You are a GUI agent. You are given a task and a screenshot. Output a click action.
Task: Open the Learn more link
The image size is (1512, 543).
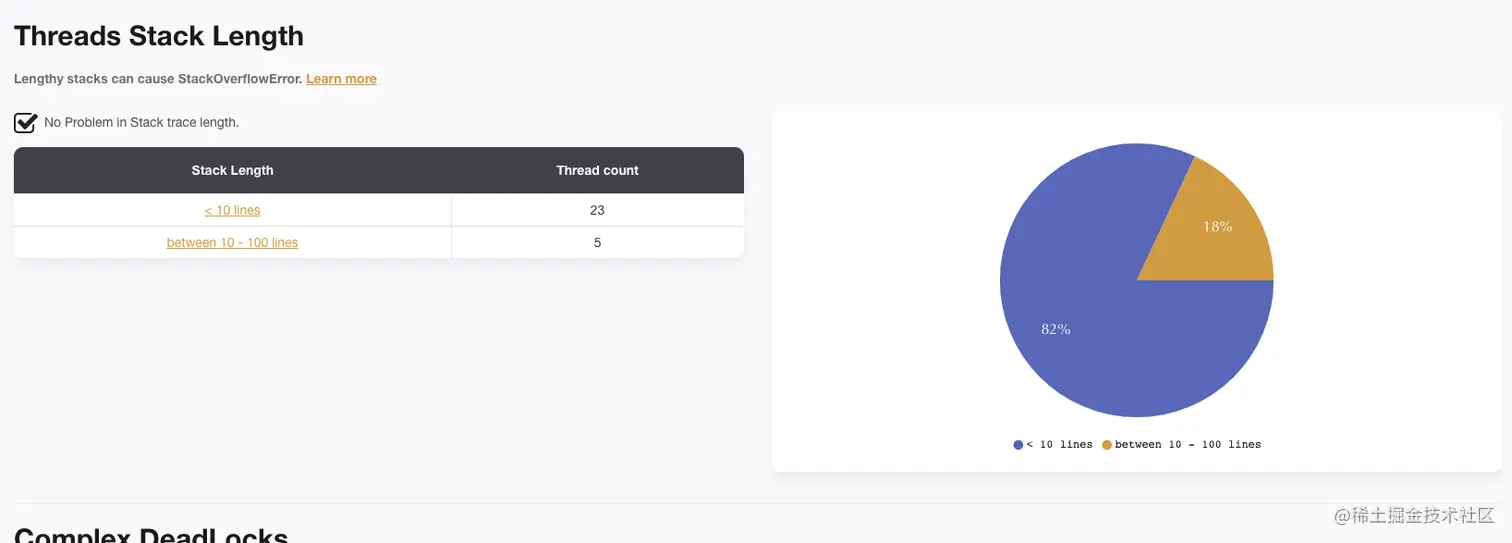341,79
